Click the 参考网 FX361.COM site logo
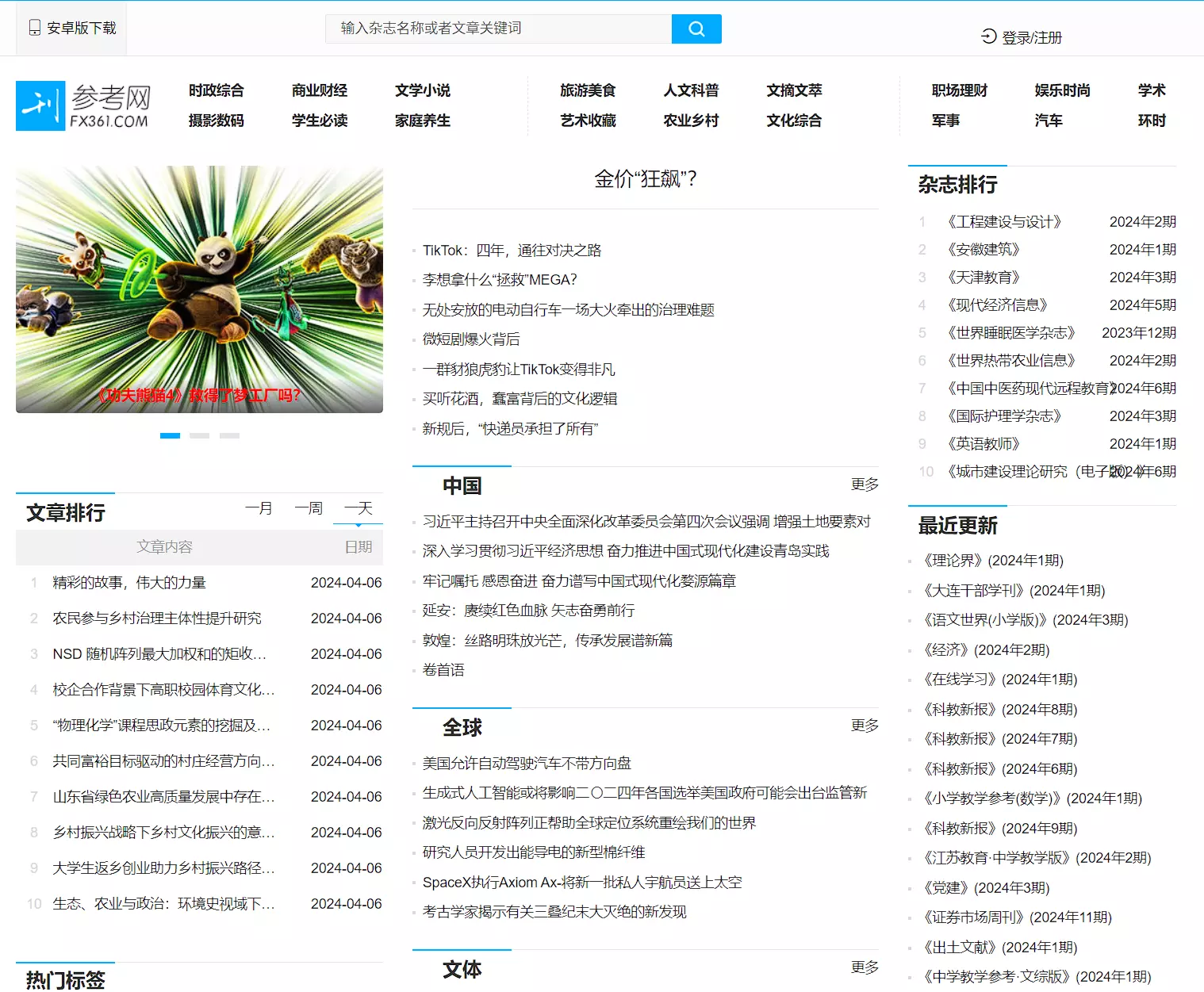 tap(84, 105)
